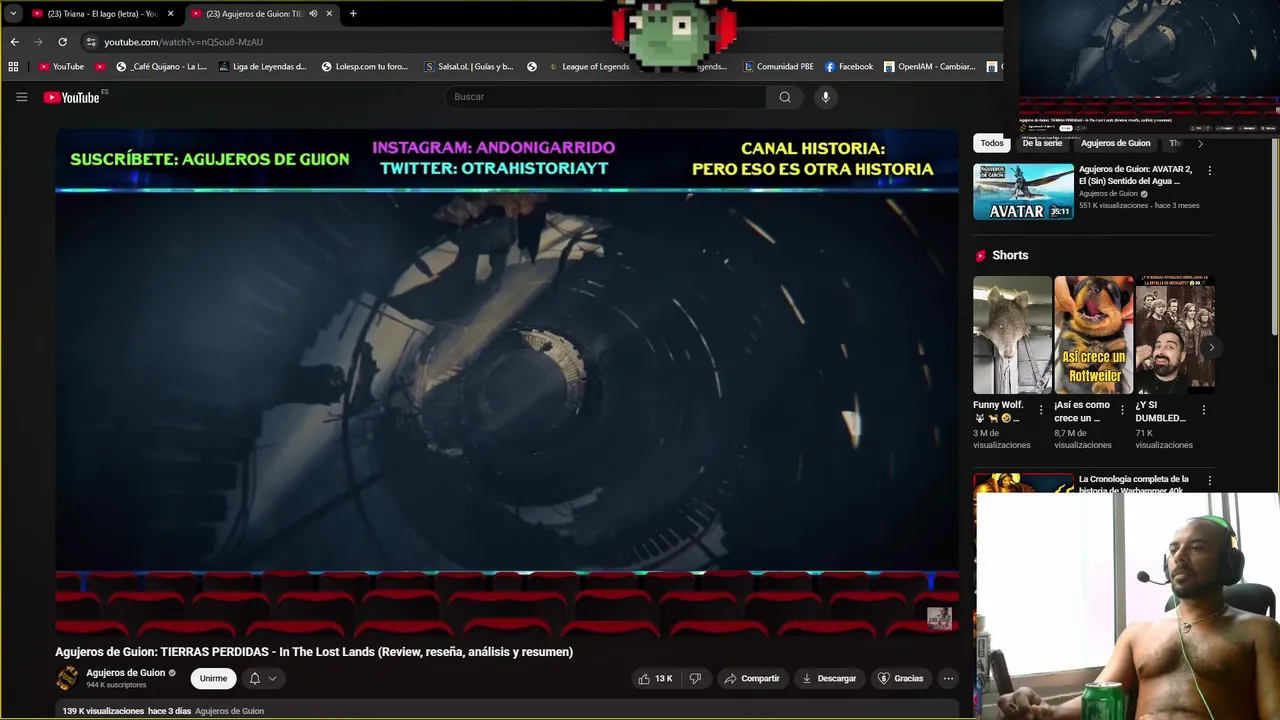Join the channel with Unirme button
The width and height of the screenshot is (1280, 720).
click(x=213, y=678)
